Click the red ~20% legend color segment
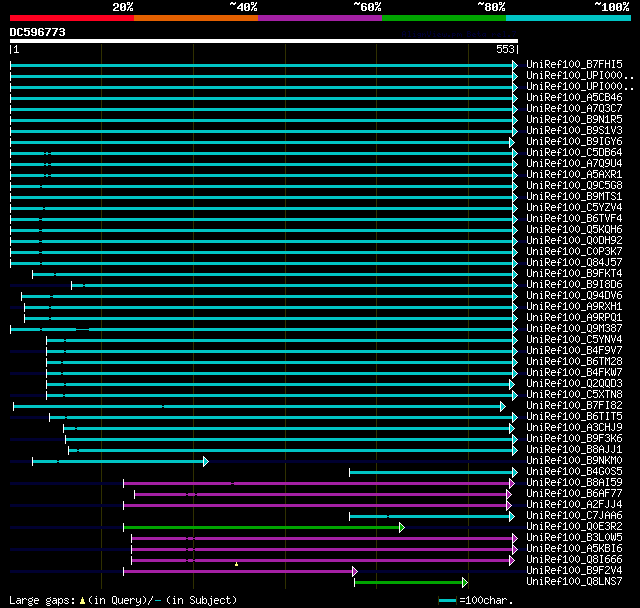This screenshot has width=640, height=608. click(72, 18)
